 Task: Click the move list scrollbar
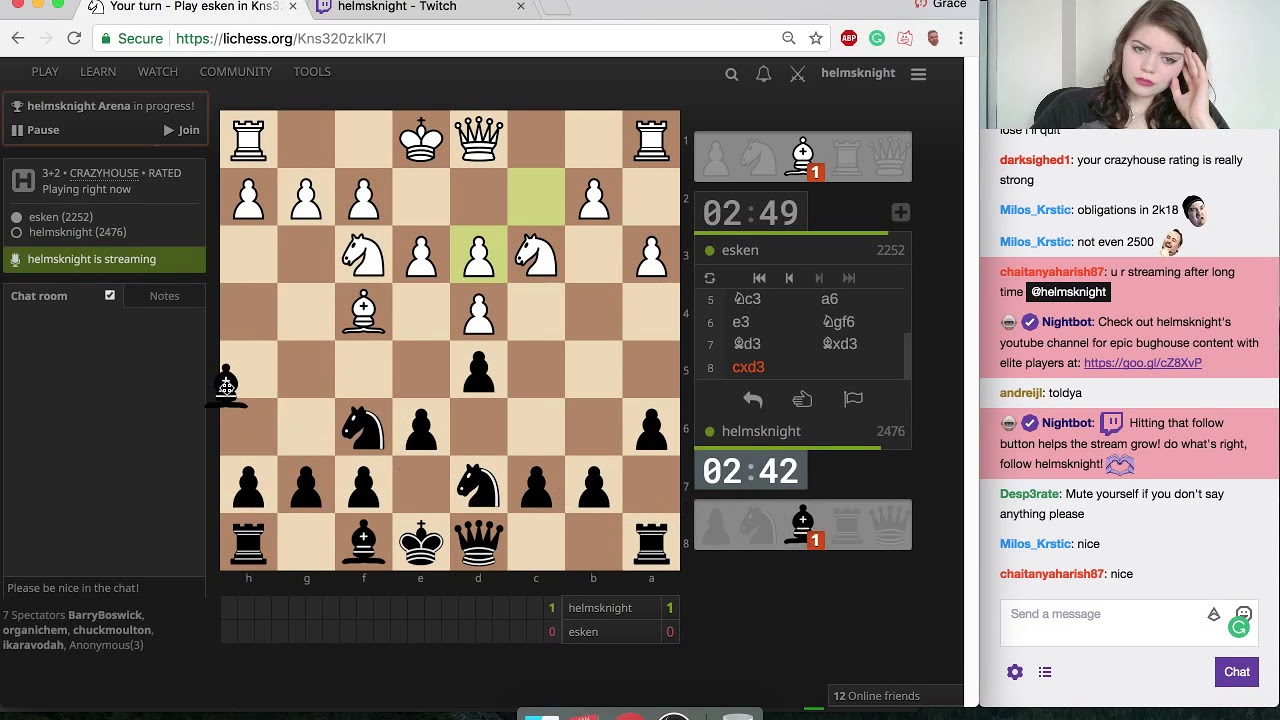pyautogui.click(x=907, y=356)
